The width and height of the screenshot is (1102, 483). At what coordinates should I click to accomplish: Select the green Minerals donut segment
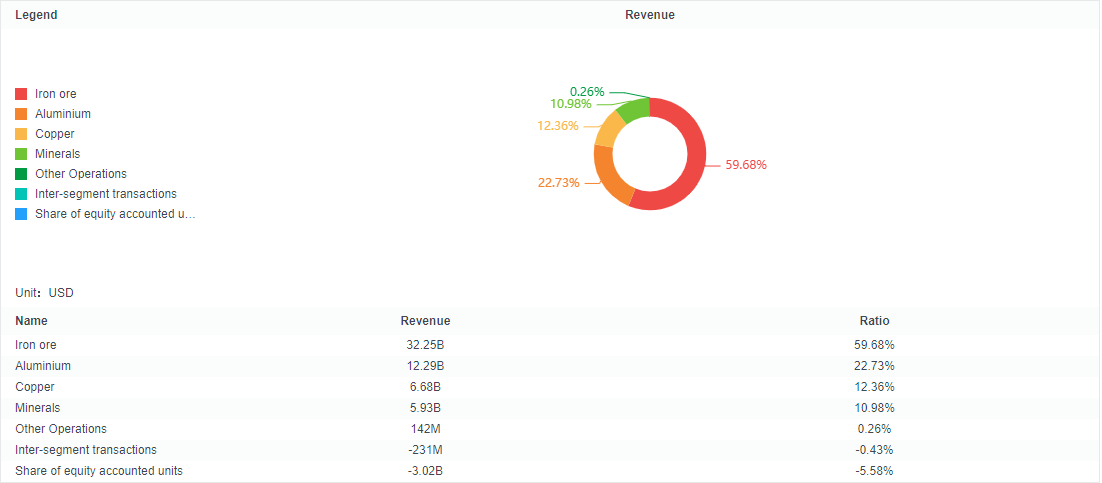(635, 108)
